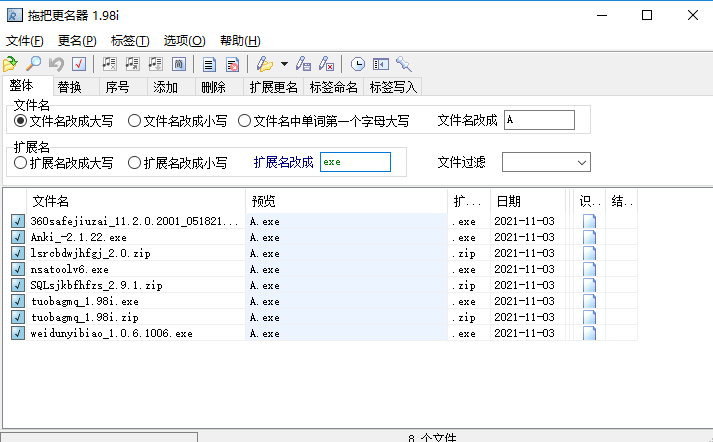This screenshot has height=442, width=713.
Task: Open the 文件(F) menu
Action: click(x=25, y=41)
